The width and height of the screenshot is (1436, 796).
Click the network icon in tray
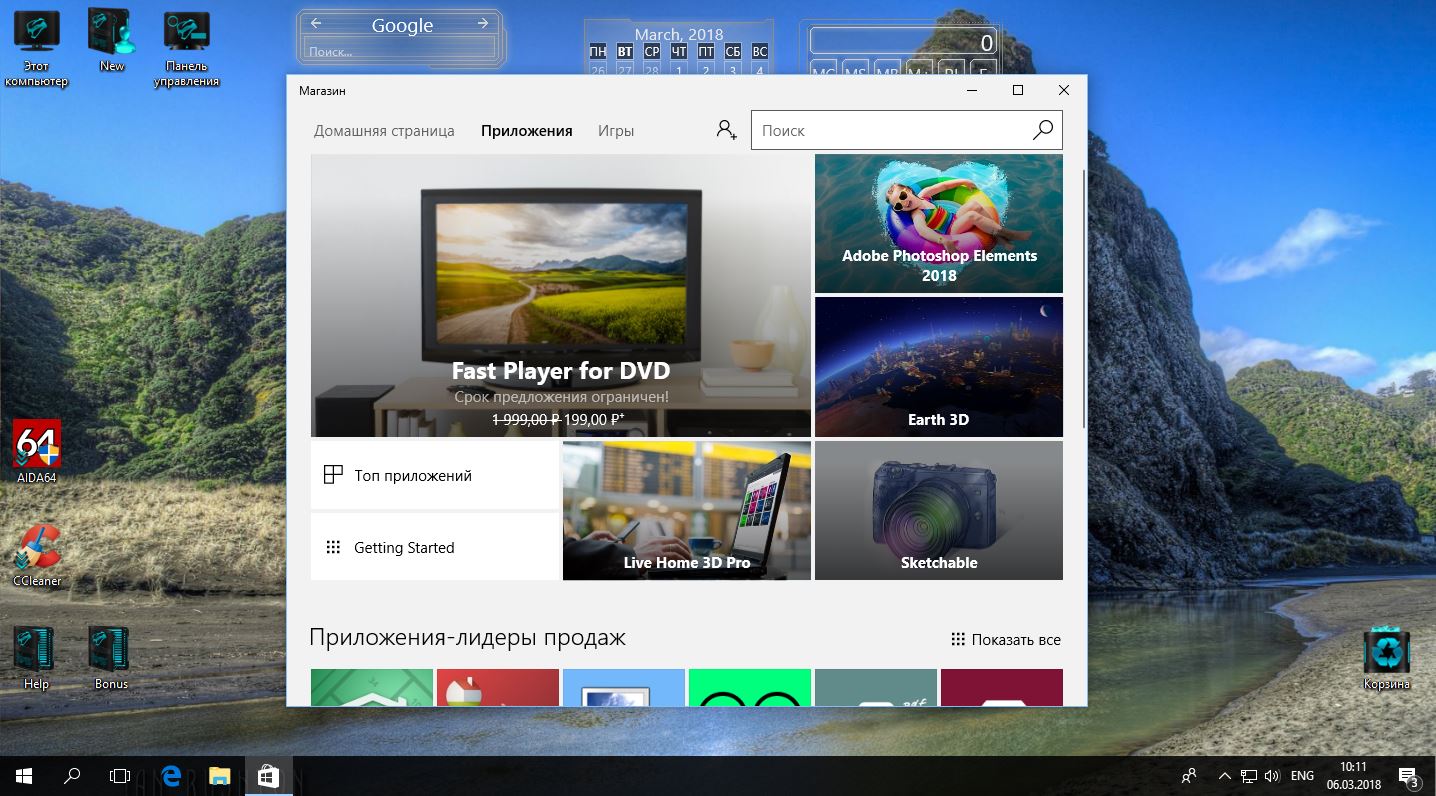pyautogui.click(x=1249, y=775)
